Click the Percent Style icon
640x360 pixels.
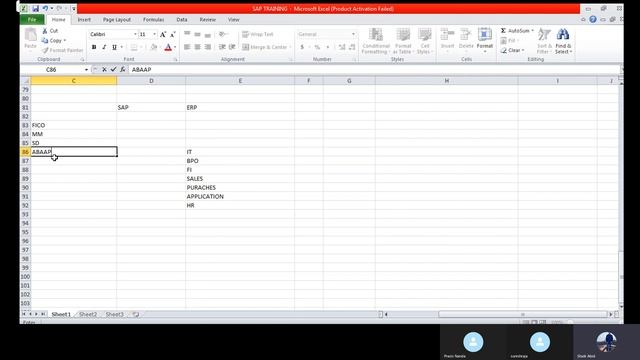(317, 47)
